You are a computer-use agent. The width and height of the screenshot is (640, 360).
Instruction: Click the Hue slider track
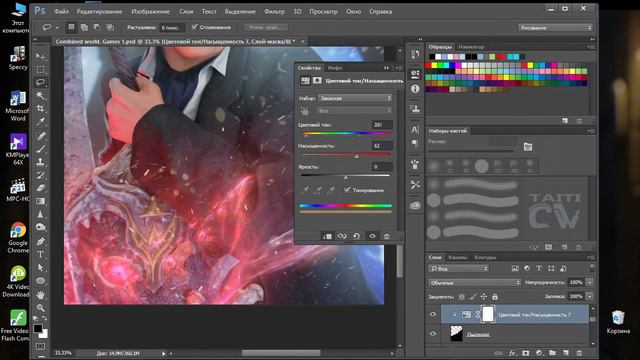point(346,133)
